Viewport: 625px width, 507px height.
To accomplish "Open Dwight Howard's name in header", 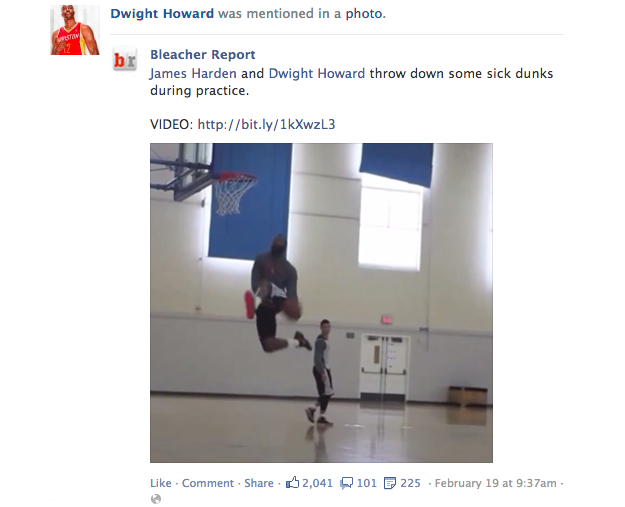I will [x=162, y=14].
